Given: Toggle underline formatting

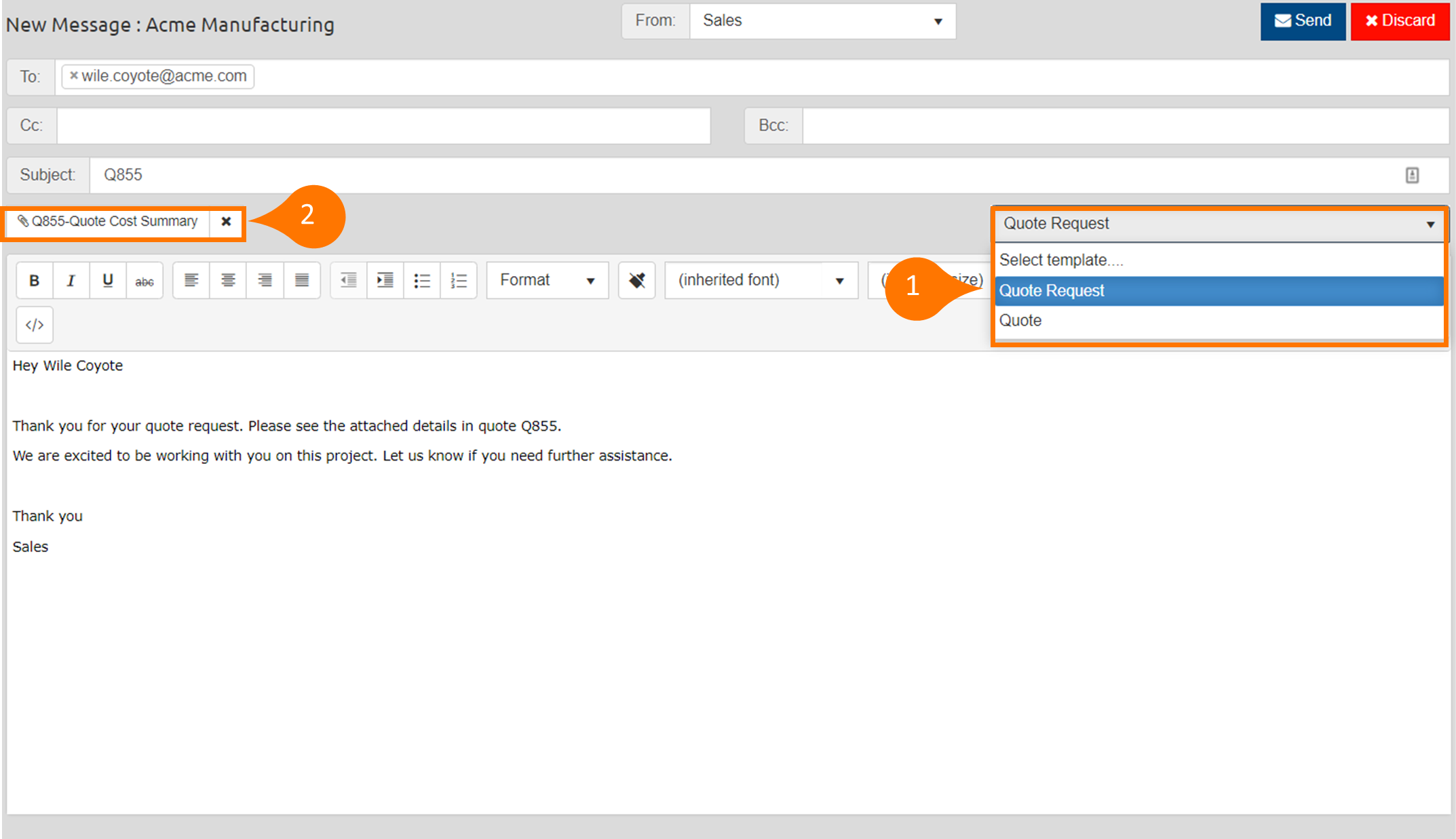Looking at the screenshot, I should pos(107,280).
